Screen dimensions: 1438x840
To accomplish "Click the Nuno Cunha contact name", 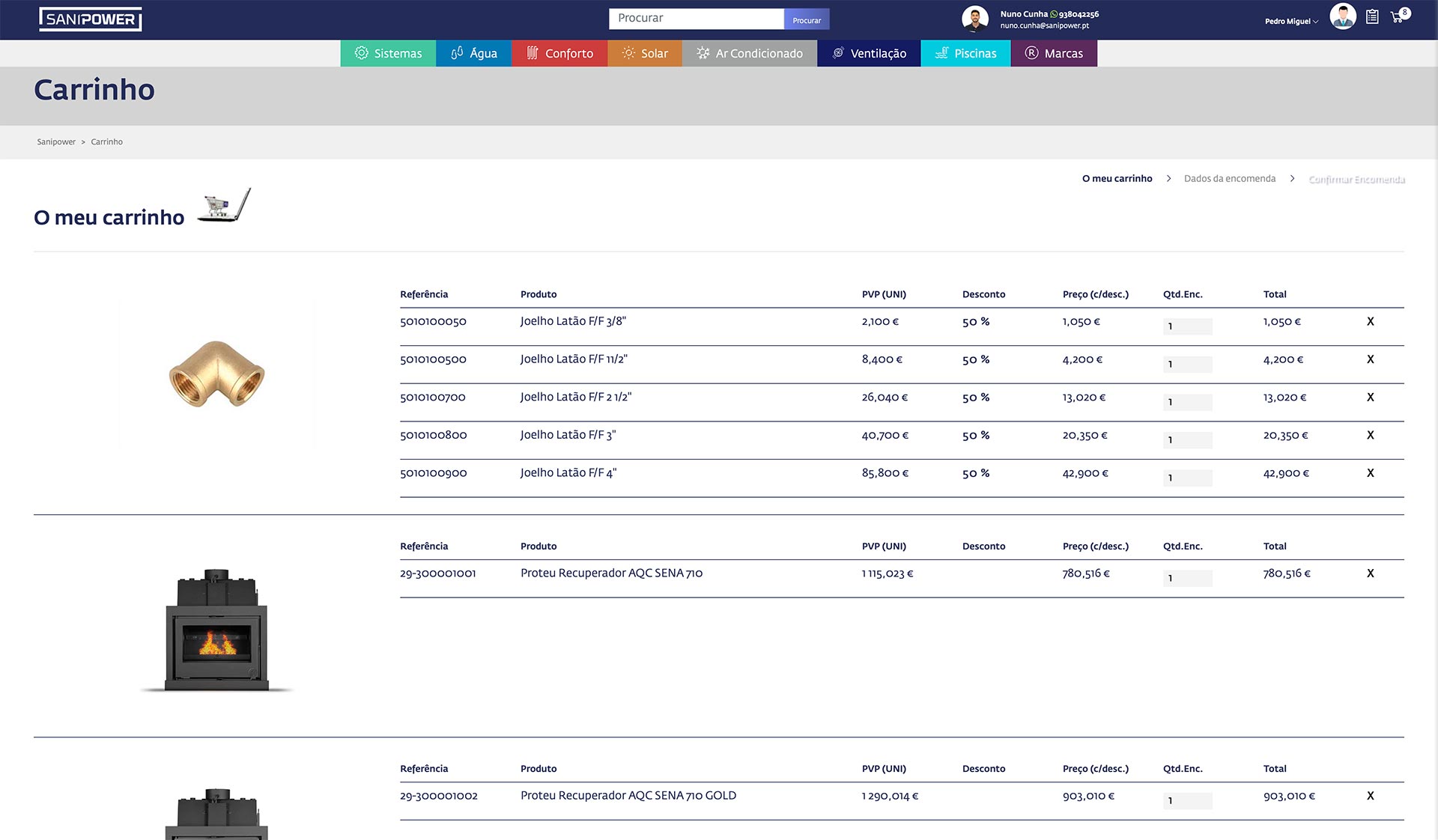I will 1024,14.
